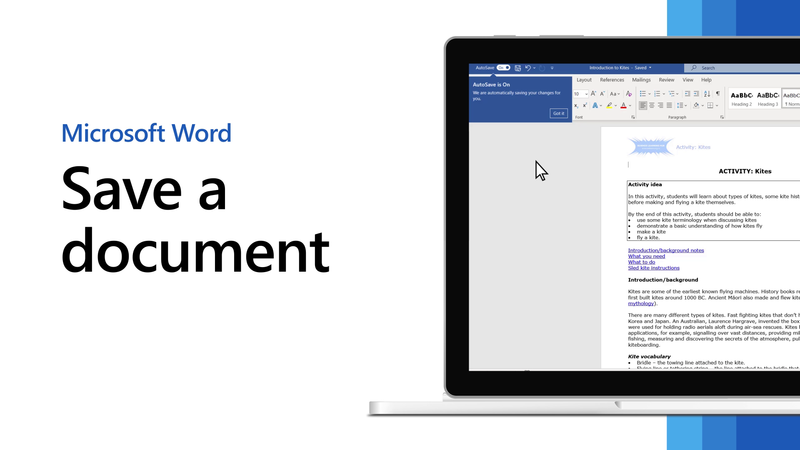
Task: Toggle superscript formatting
Action: tap(583, 105)
